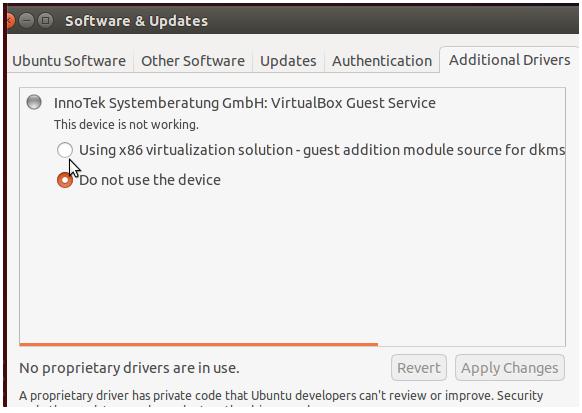The image size is (582, 413).
Task: Open the Authentication tab
Action: point(382,61)
